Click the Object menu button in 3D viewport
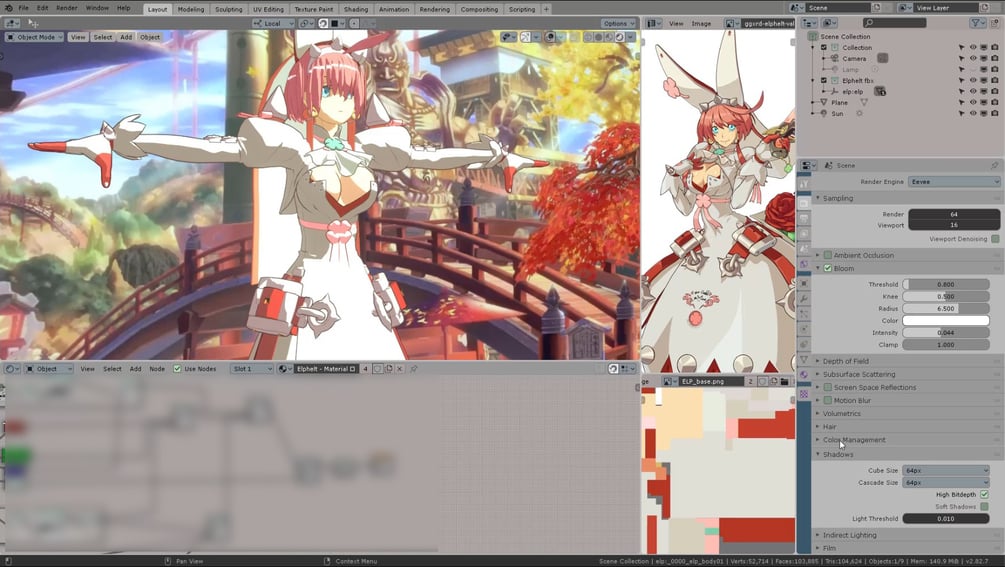 (150, 37)
